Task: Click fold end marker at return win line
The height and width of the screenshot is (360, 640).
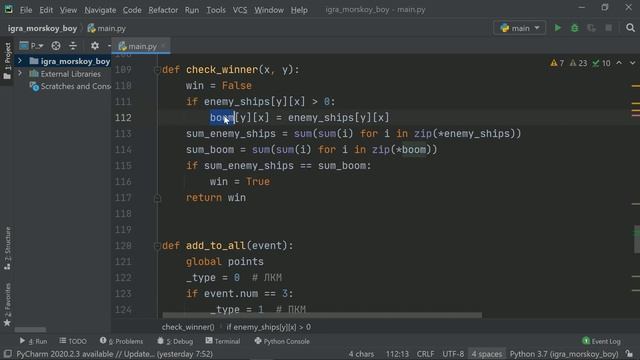Action: pyautogui.click(x=157, y=198)
